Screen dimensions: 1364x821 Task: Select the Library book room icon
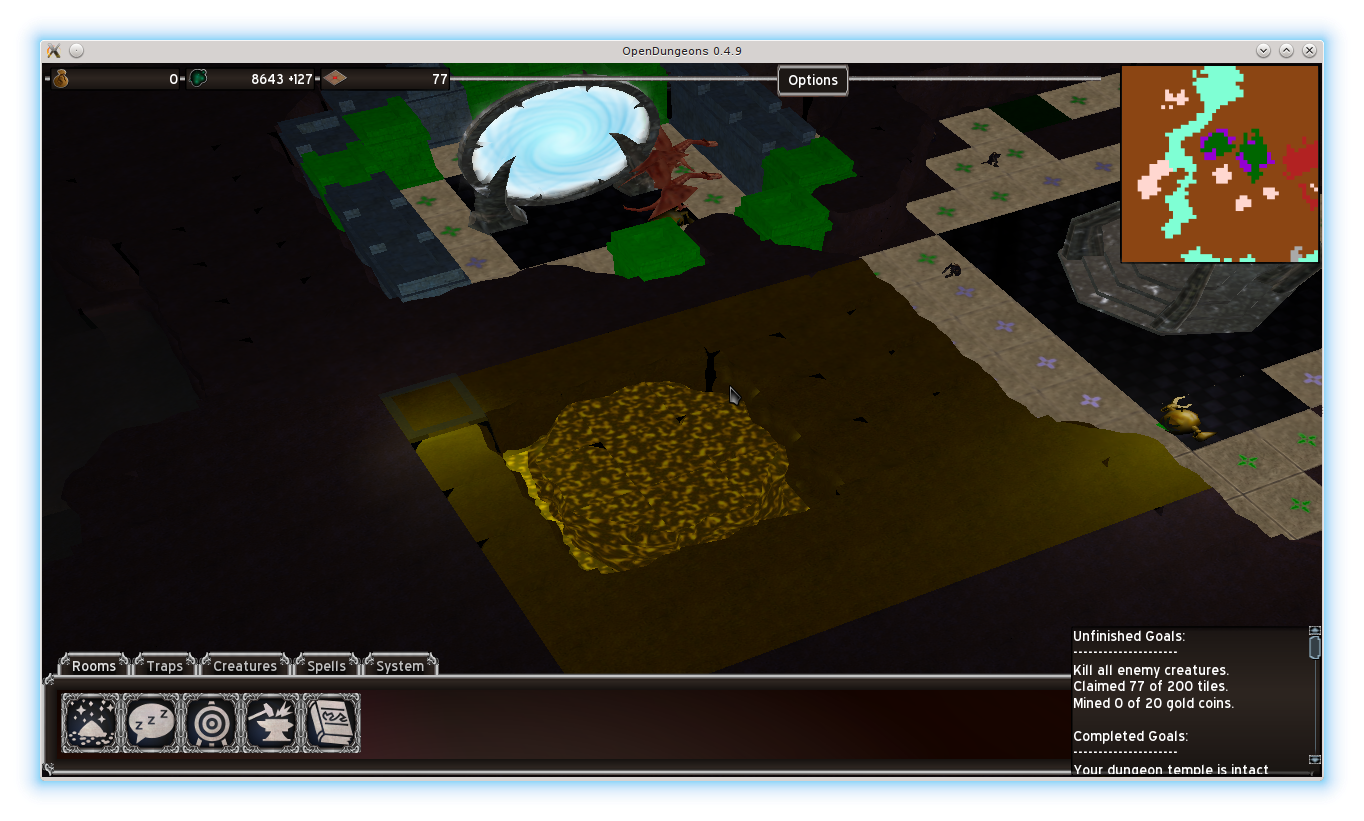330,723
